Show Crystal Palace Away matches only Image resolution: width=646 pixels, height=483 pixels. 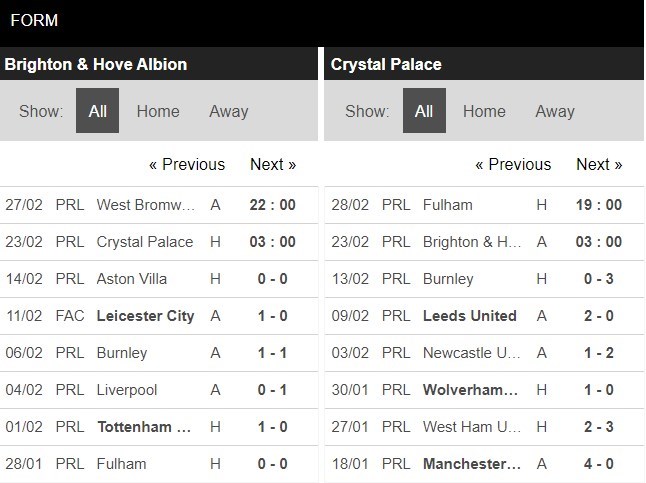click(x=554, y=111)
